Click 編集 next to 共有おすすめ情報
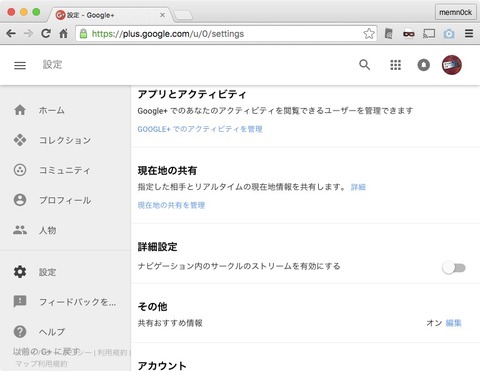Image resolution: width=480 pixels, height=371 pixels. click(x=454, y=323)
